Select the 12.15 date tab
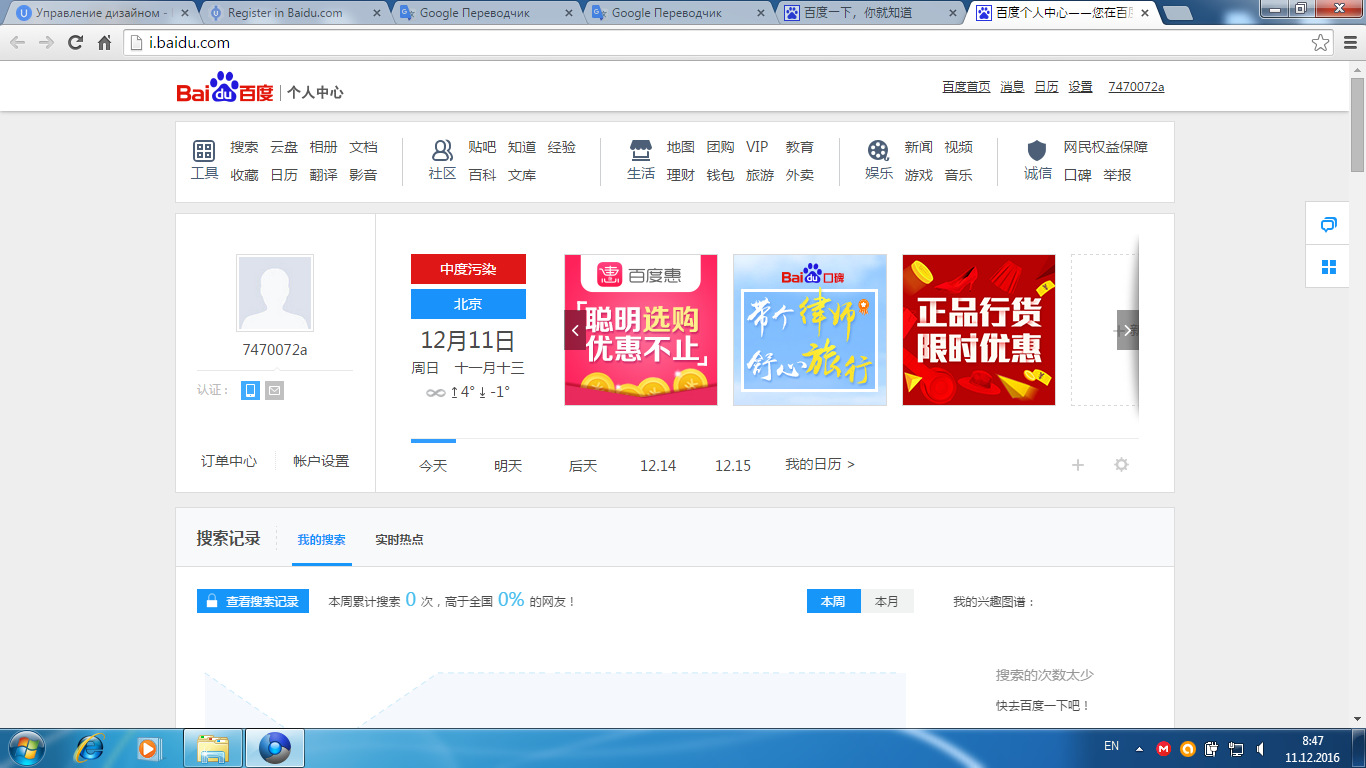Image resolution: width=1366 pixels, height=768 pixels. (x=733, y=466)
